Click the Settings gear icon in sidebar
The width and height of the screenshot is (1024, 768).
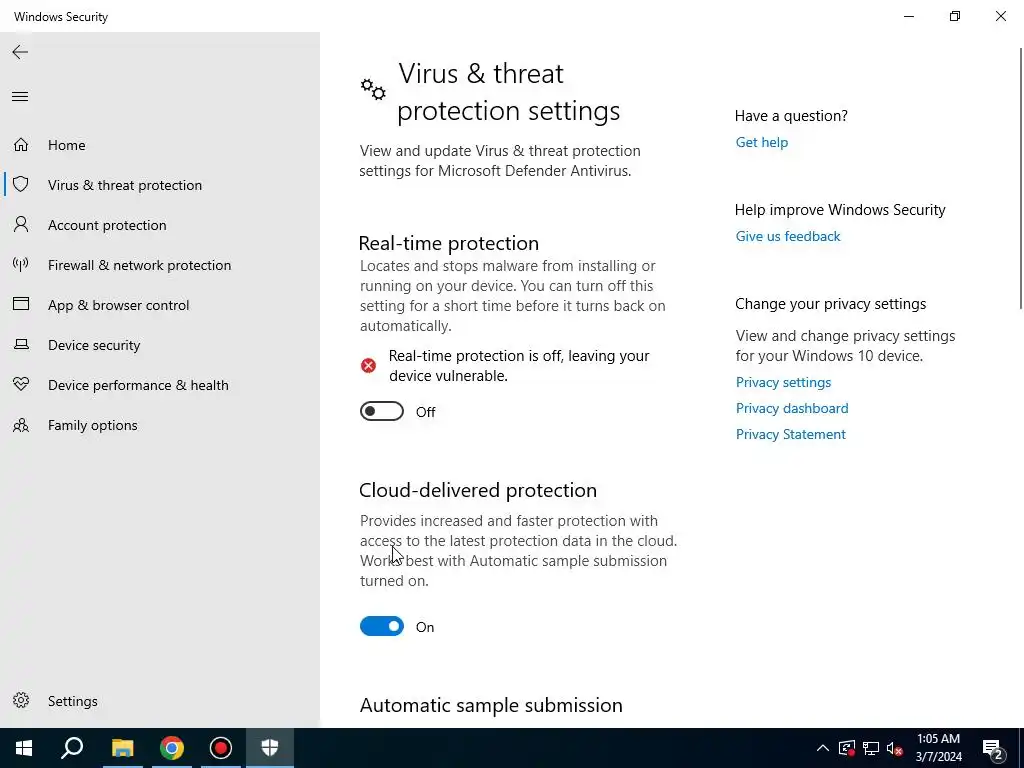[21, 700]
